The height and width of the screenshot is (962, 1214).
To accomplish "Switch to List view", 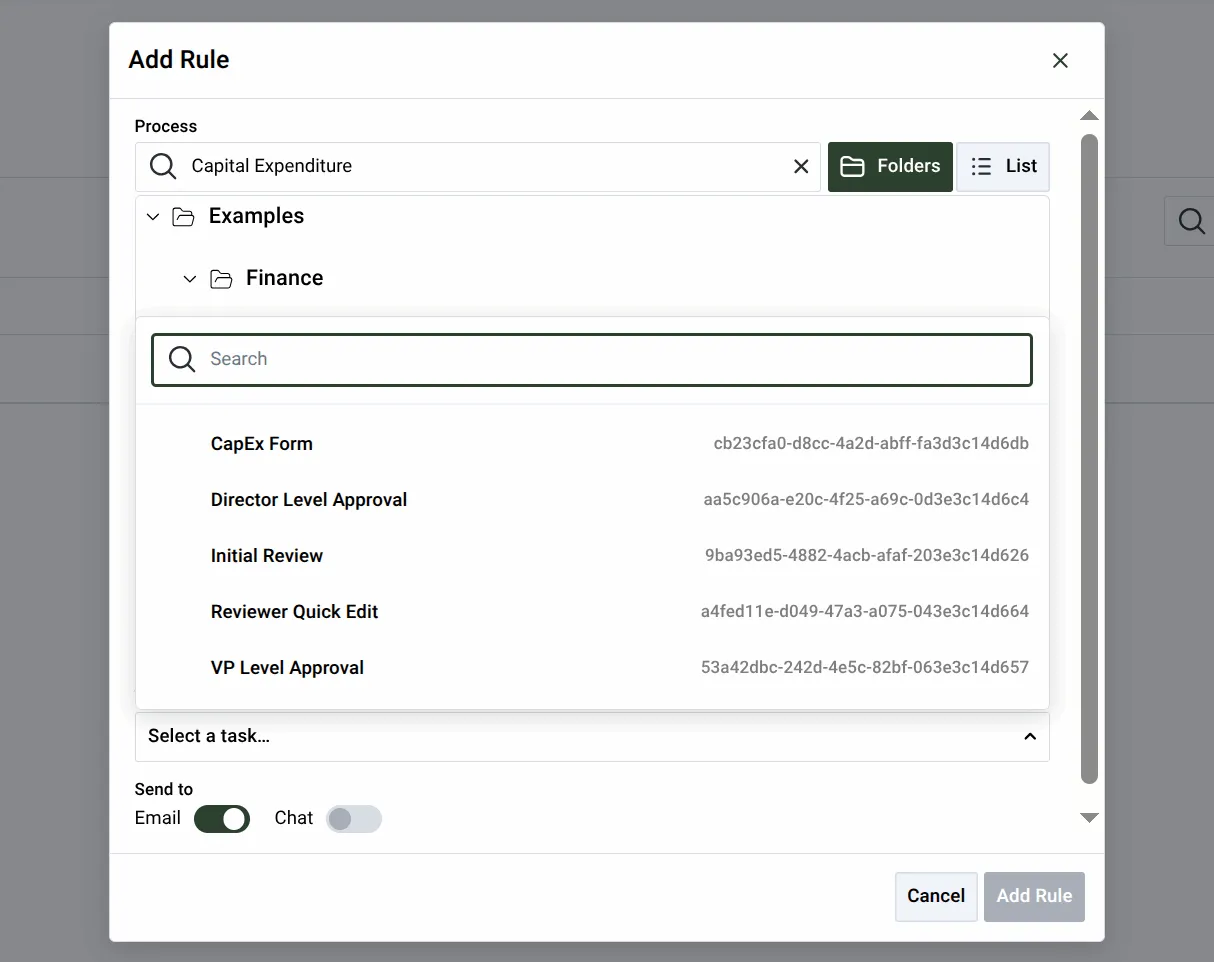I will (x=1003, y=167).
